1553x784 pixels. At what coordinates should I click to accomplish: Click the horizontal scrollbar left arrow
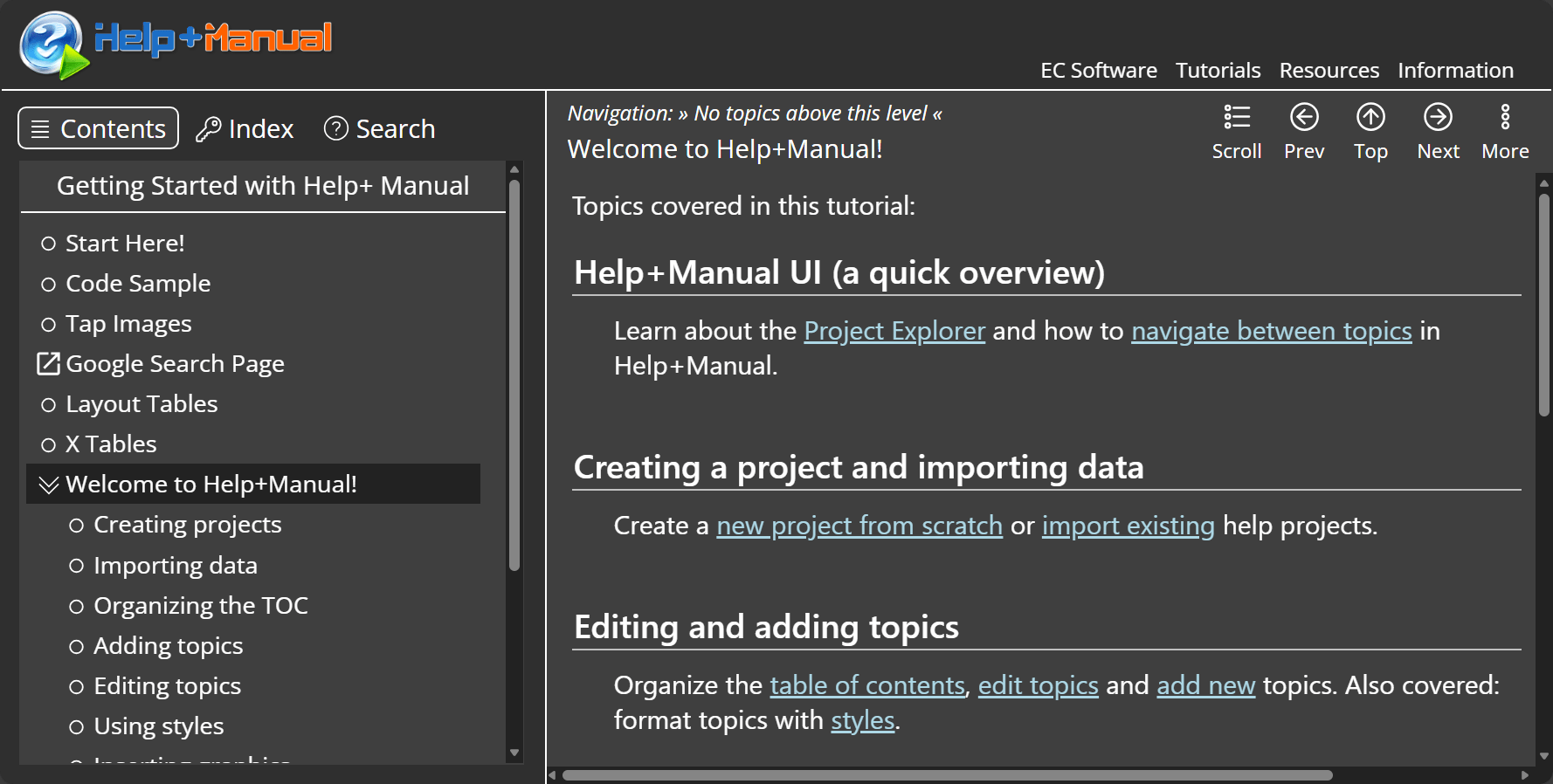552,775
